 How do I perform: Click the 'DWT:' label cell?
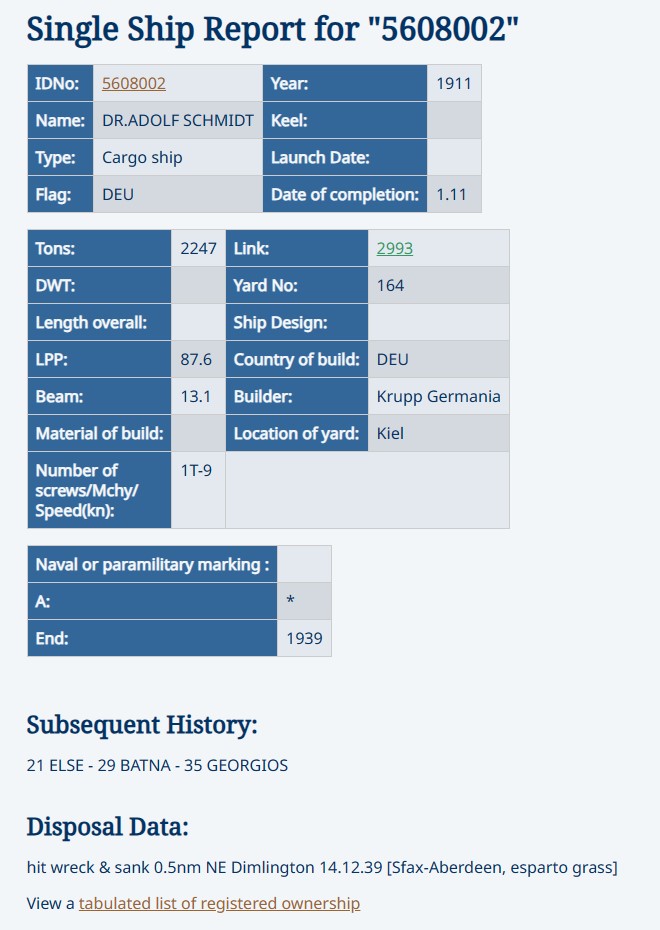point(100,286)
